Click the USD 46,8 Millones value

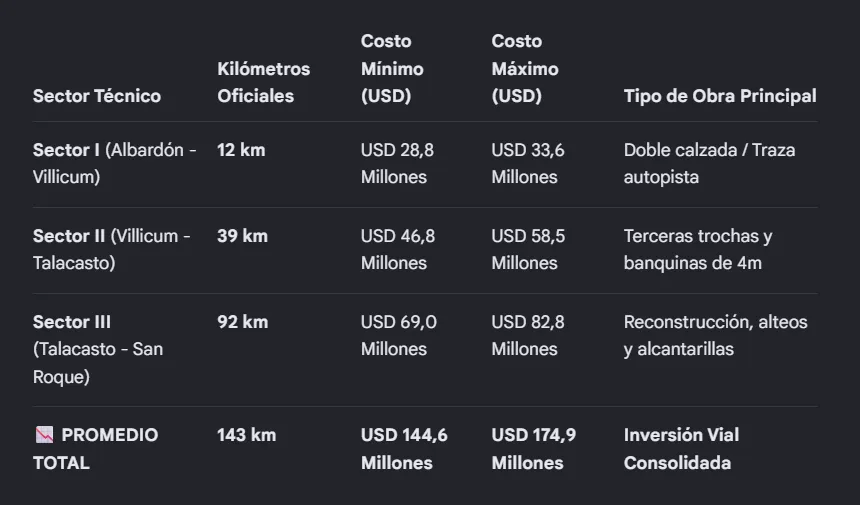[x=398, y=249]
